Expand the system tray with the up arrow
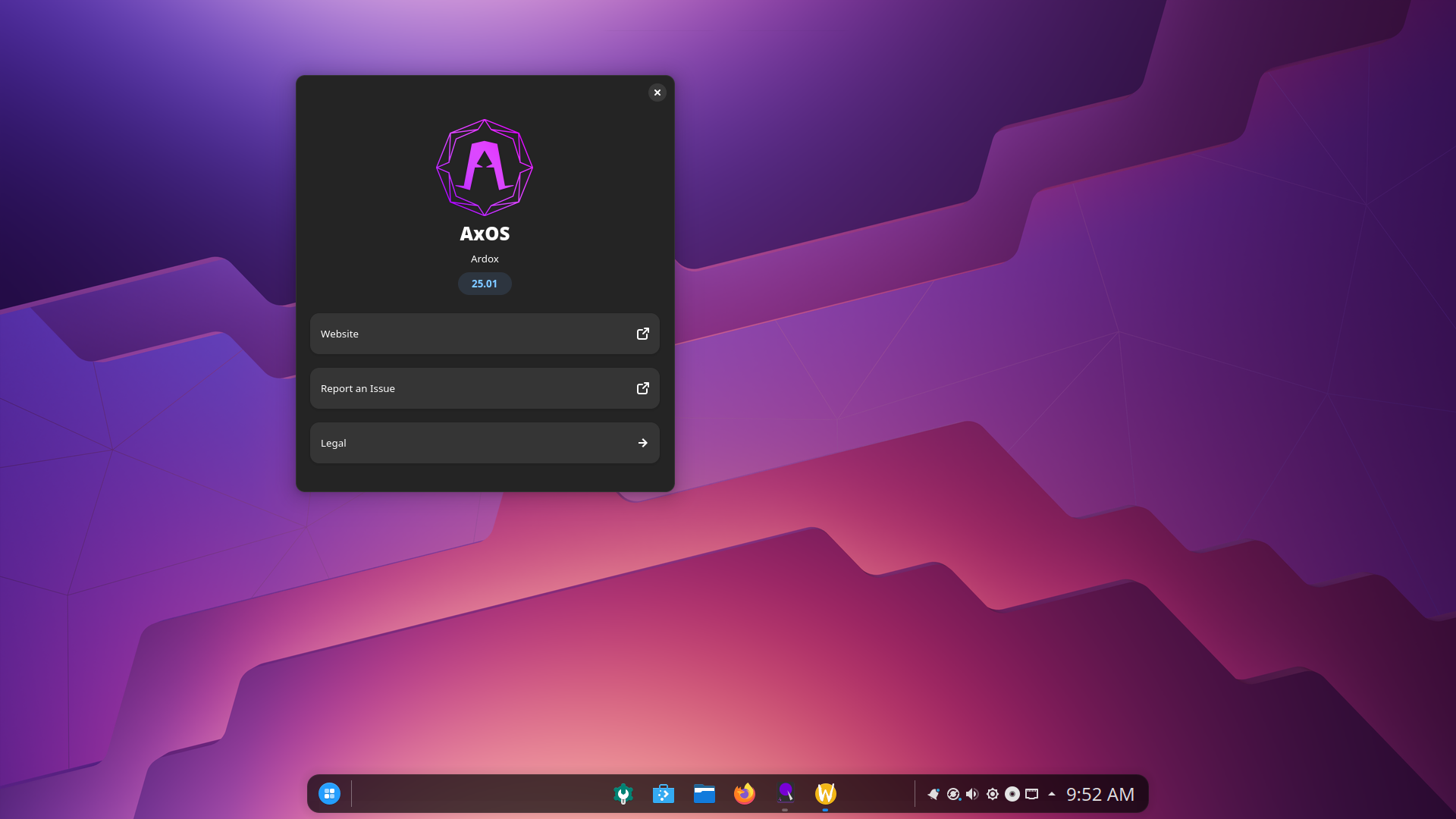Screen dimensions: 1456x819 [x=1051, y=794]
